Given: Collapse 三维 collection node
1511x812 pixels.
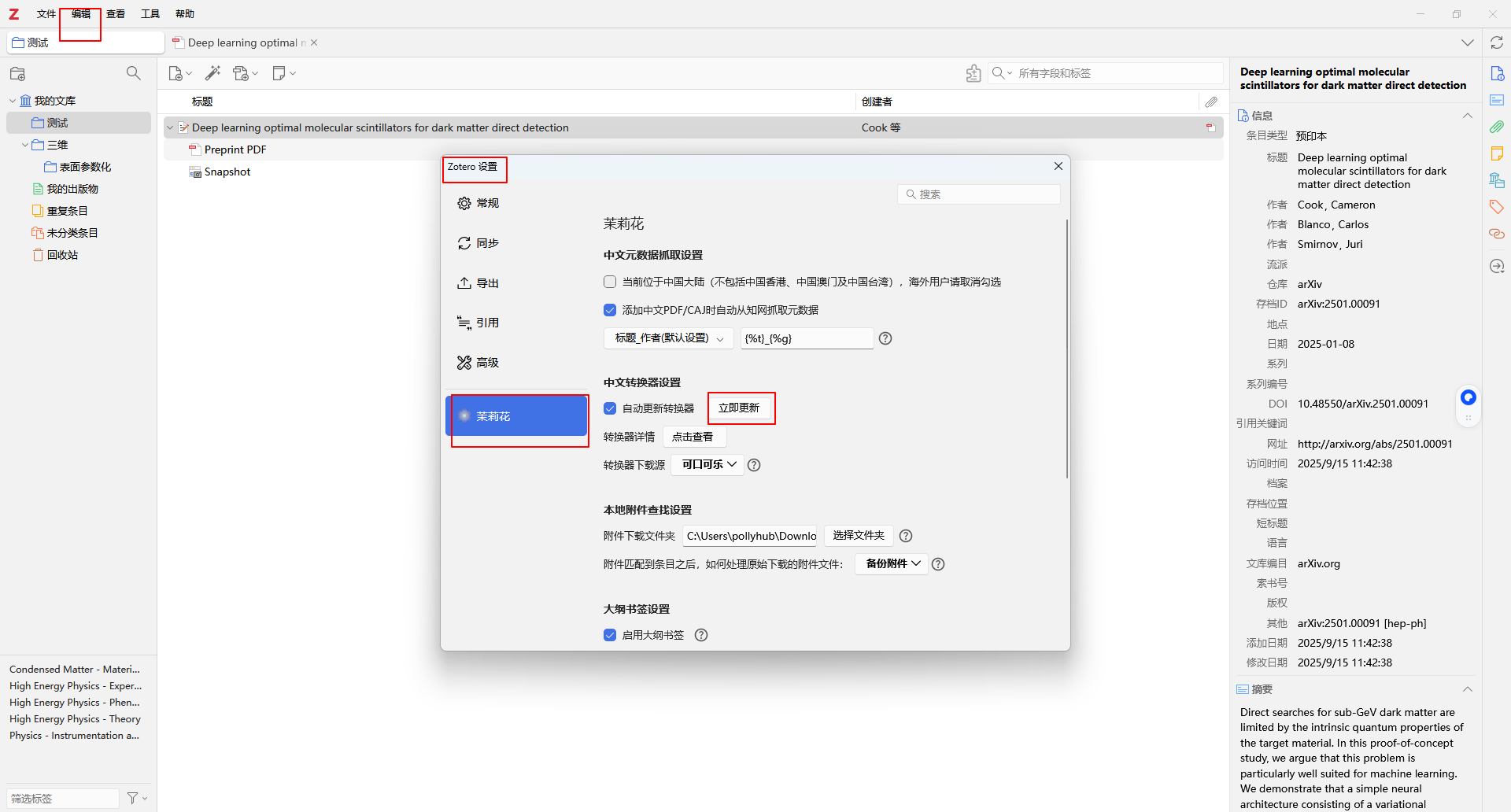Looking at the screenshot, I should pos(25,145).
